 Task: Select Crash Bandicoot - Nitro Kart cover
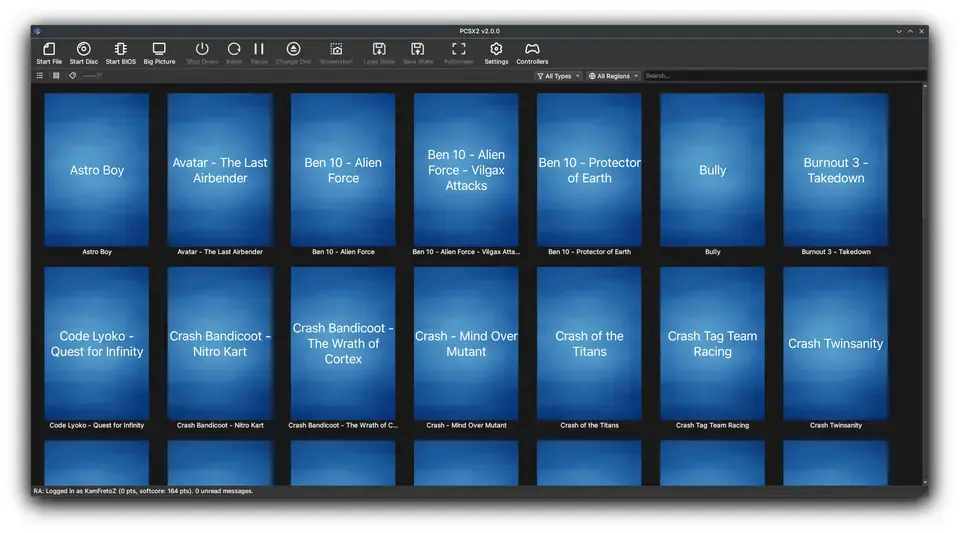(220, 343)
